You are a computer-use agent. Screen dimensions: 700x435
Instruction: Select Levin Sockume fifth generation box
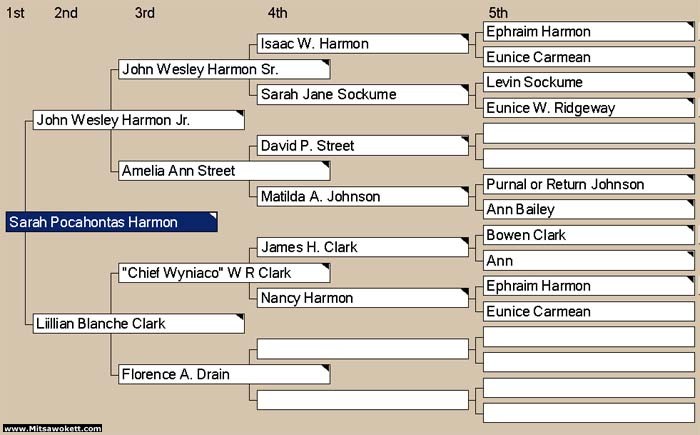(x=588, y=82)
